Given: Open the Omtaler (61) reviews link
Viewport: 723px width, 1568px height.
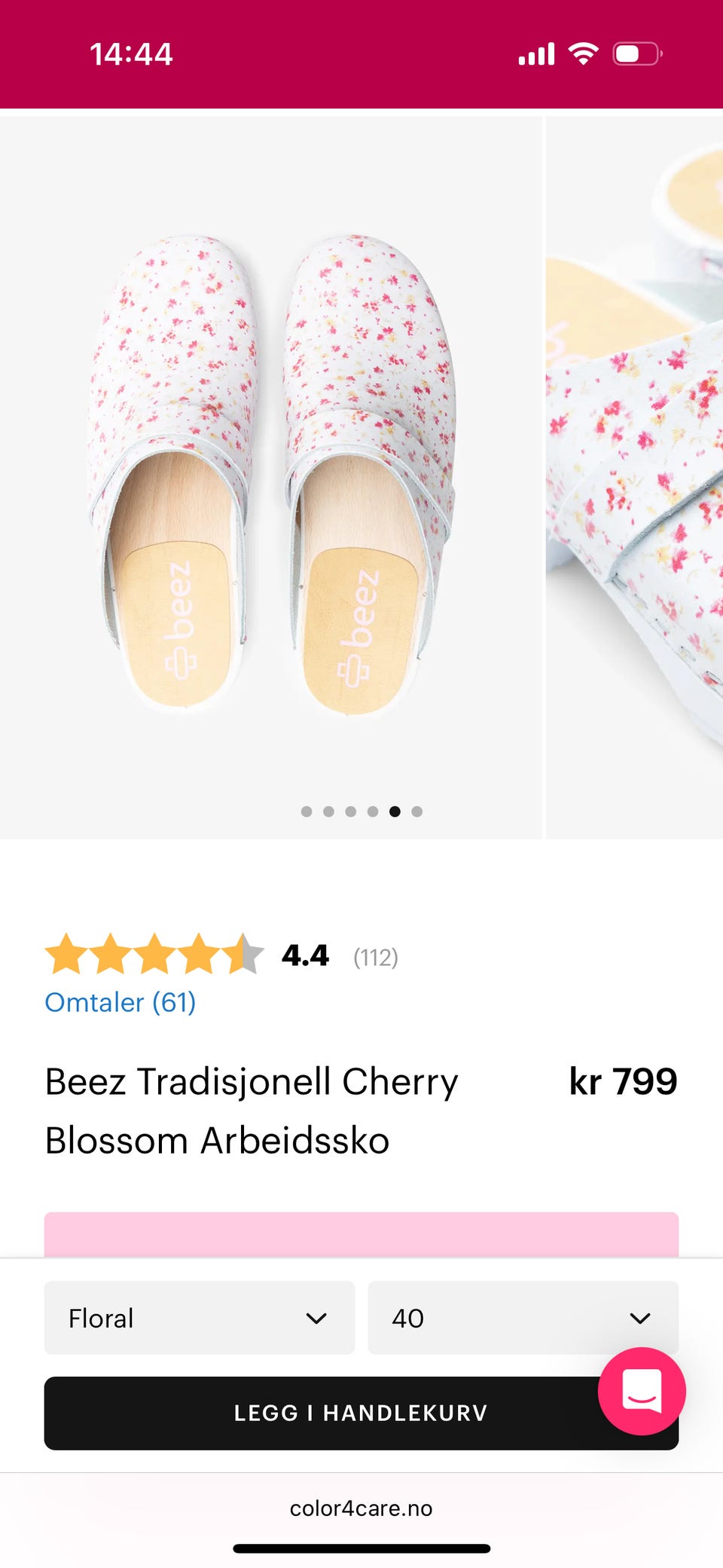Looking at the screenshot, I should pos(120,1002).
